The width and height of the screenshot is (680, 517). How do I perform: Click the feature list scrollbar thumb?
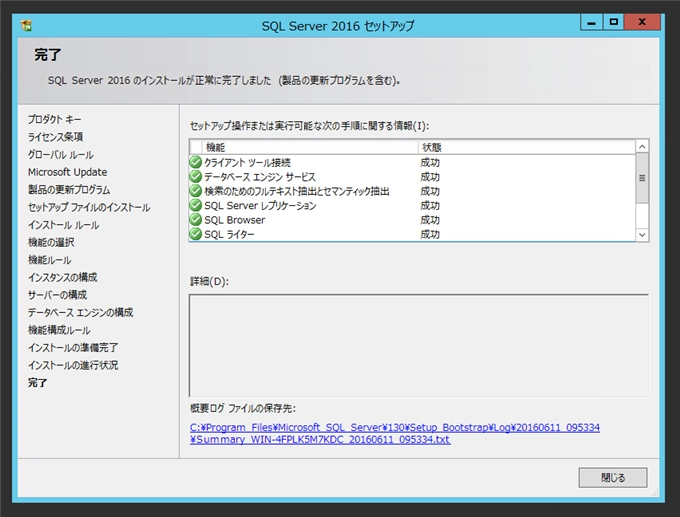(642, 178)
